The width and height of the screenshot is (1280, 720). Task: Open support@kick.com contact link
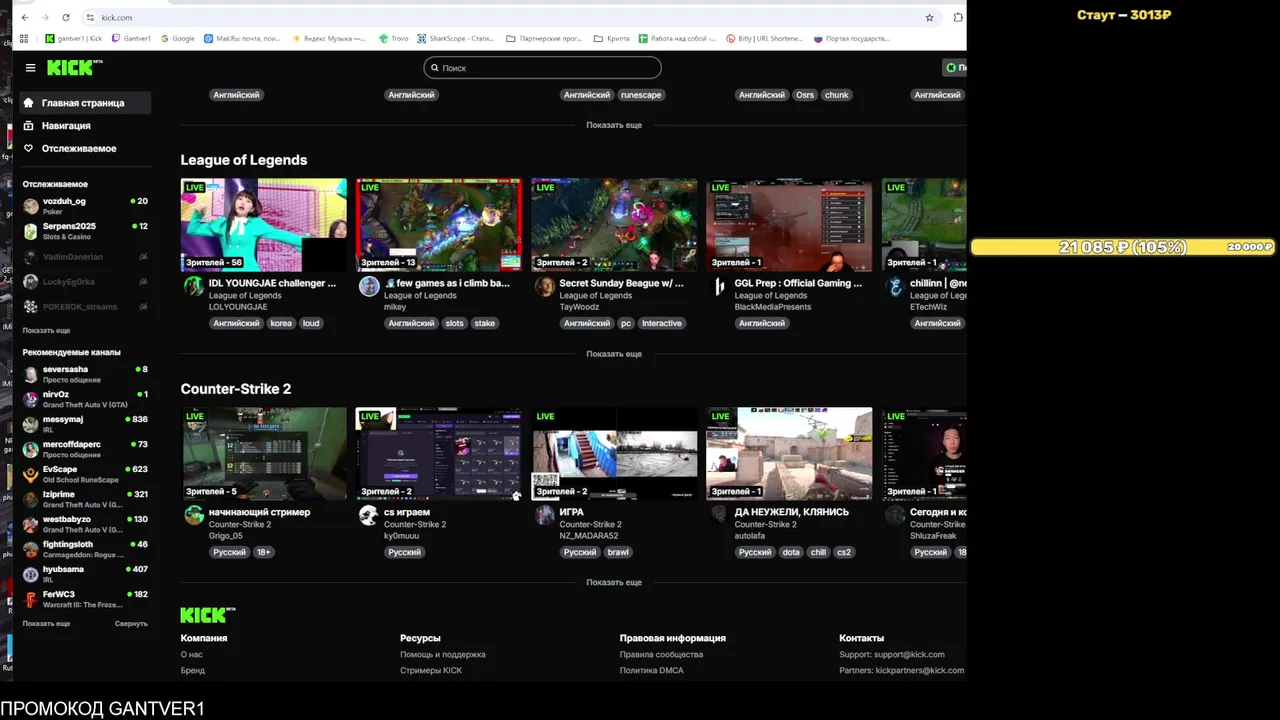[891, 654]
